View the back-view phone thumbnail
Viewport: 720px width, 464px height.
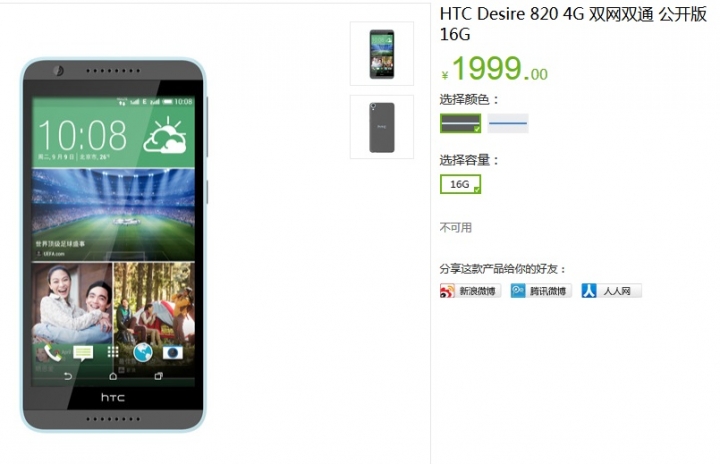pos(382,127)
